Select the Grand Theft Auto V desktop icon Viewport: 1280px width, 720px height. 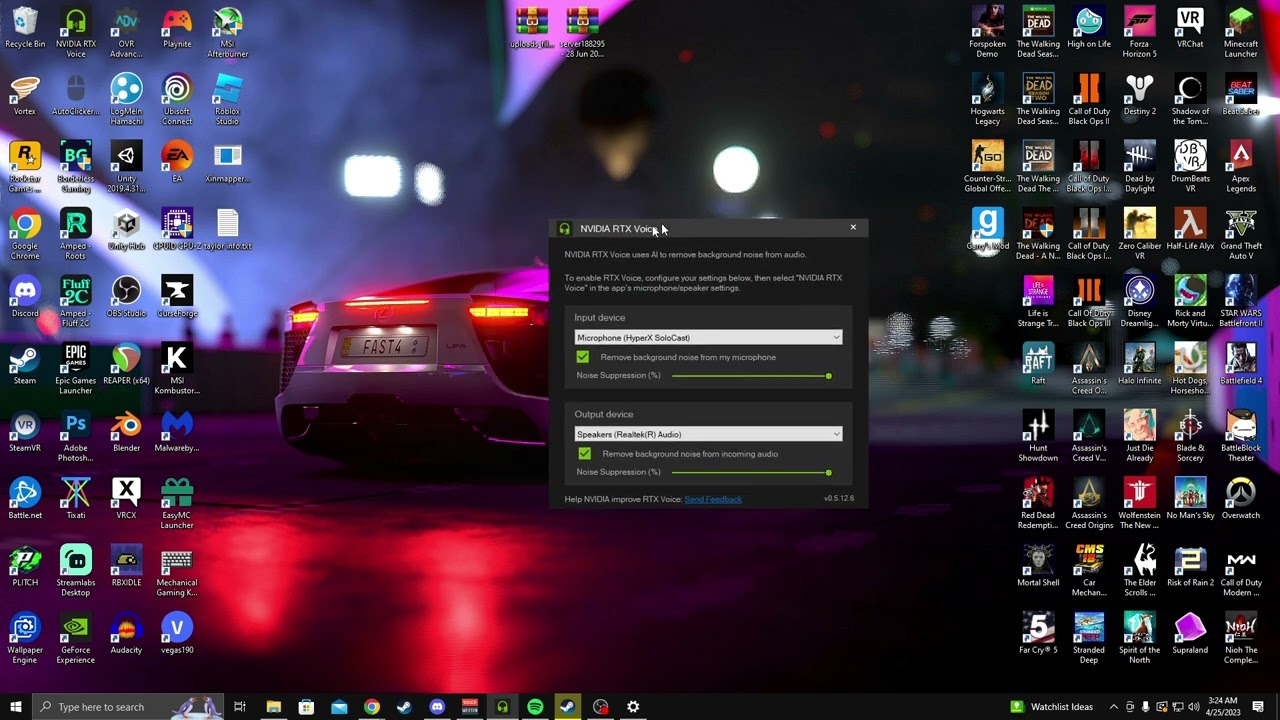pyautogui.click(x=1241, y=234)
